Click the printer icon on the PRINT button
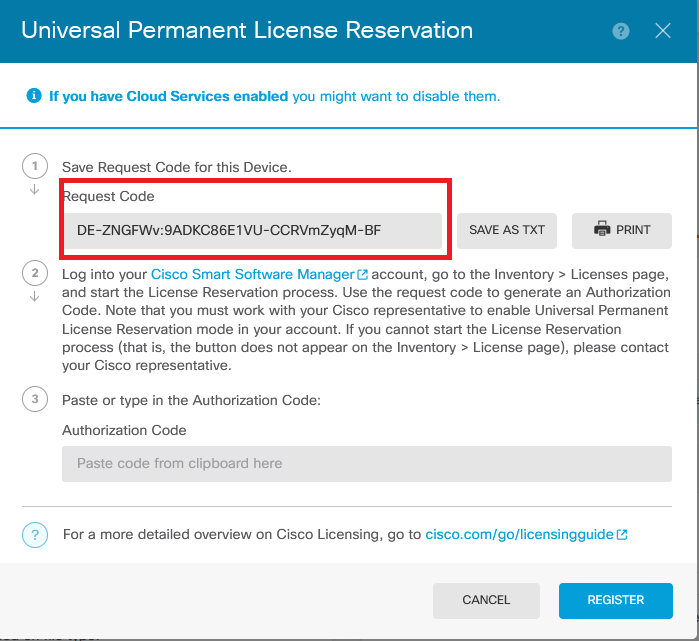Viewport: 699px width, 641px height. [602, 229]
